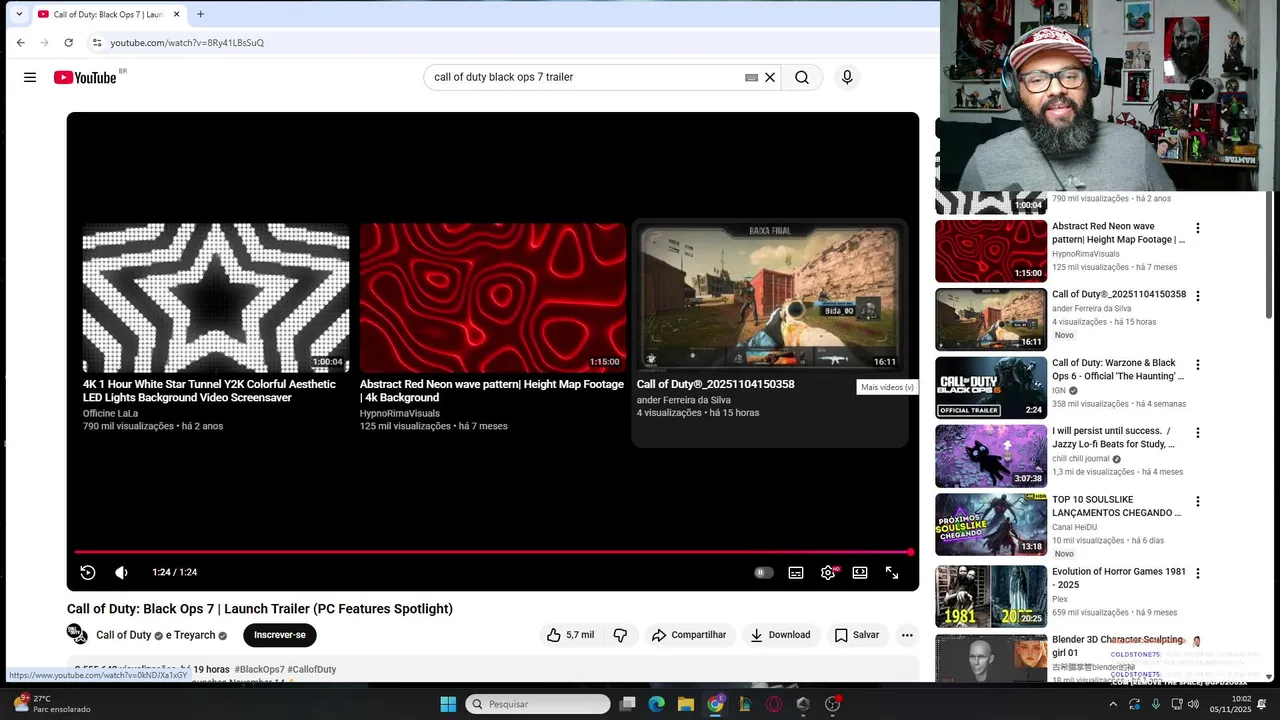Open Call of Duty channel name link

coord(124,635)
